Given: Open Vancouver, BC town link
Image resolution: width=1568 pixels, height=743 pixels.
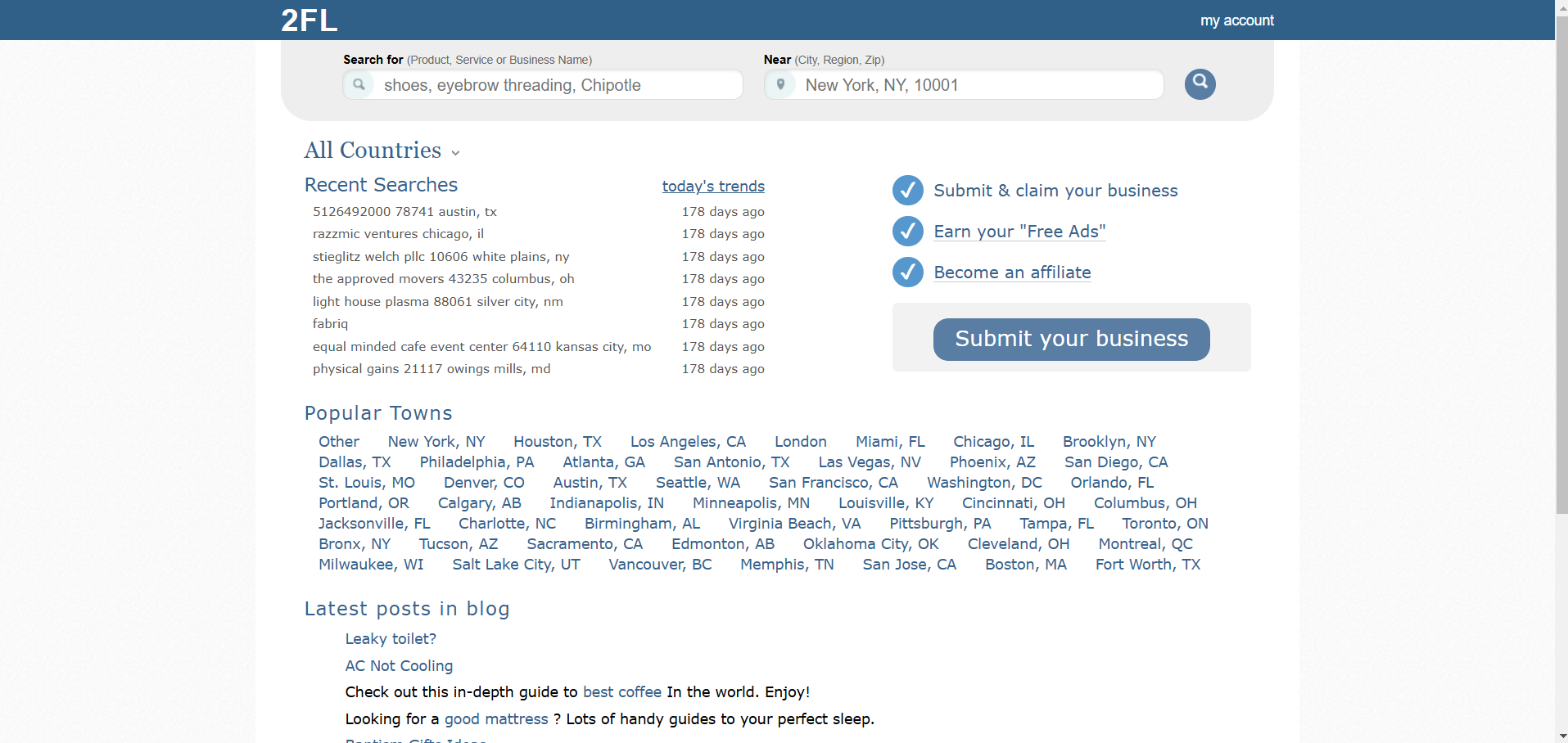Looking at the screenshot, I should [x=660, y=565].
